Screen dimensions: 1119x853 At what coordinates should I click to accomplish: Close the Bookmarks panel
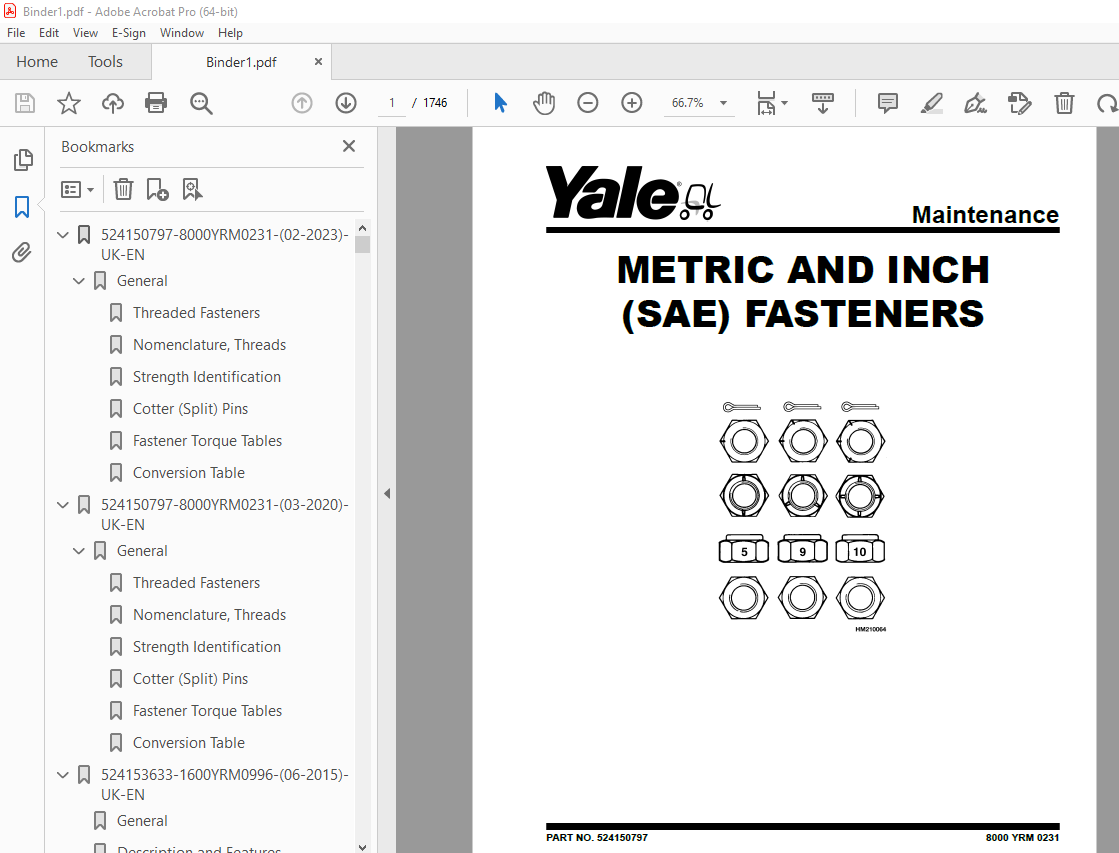(349, 146)
